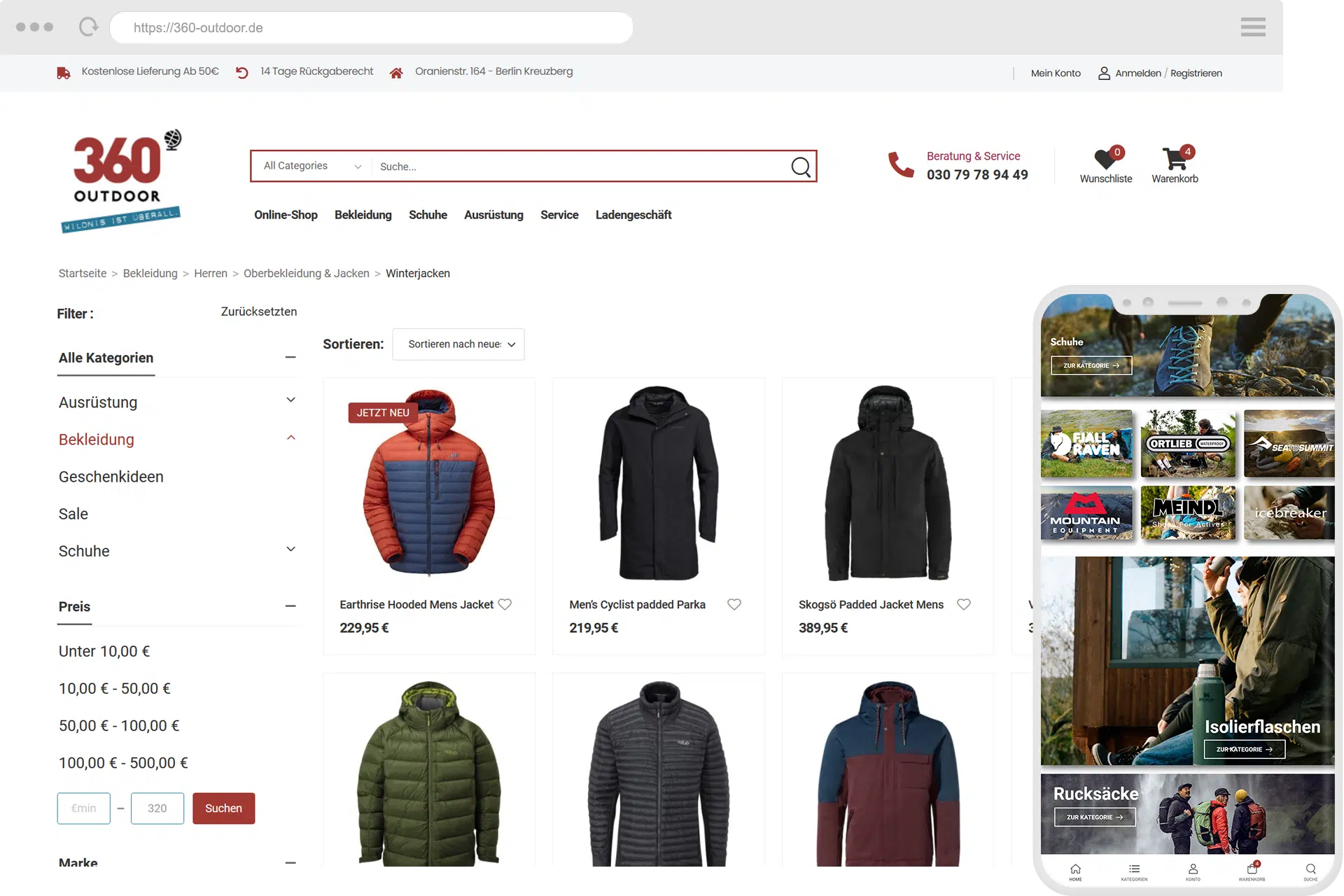Open the Bekleidung navigation menu
The width and height of the screenshot is (1344, 896).
click(363, 215)
